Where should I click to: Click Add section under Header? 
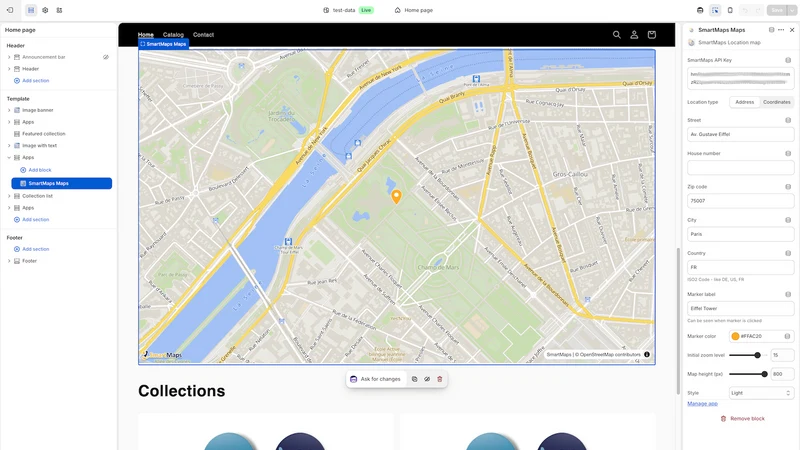(32, 81)
